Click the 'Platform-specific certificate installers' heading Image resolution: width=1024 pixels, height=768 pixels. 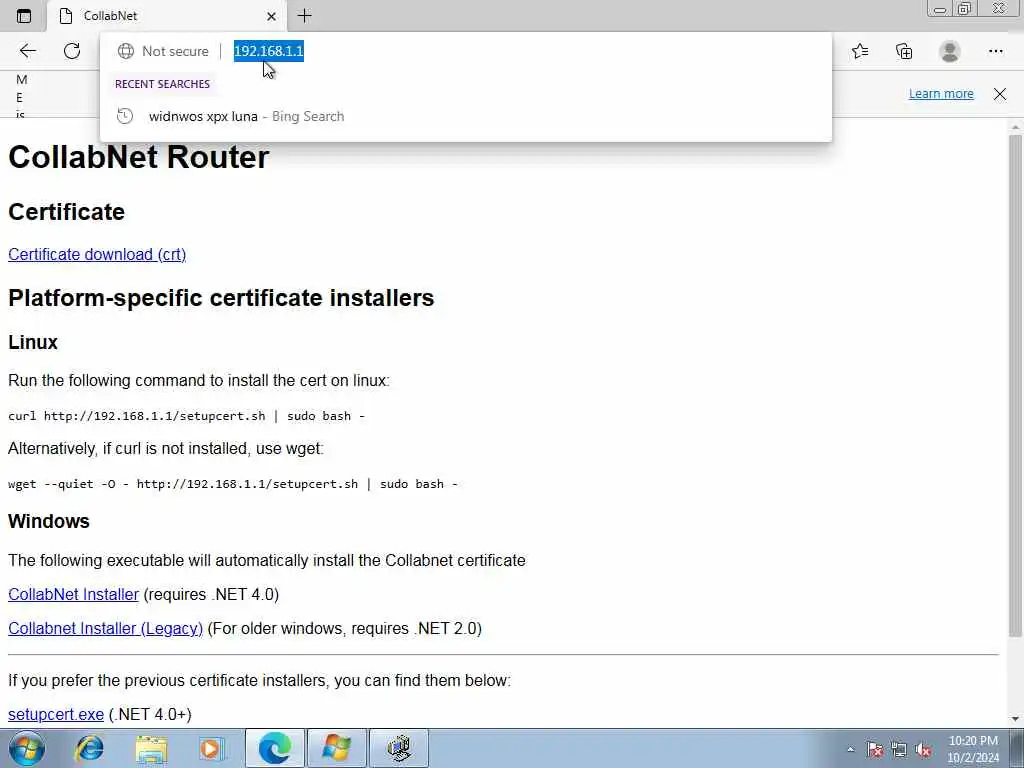pyautogui.click(x=221, y=298)
